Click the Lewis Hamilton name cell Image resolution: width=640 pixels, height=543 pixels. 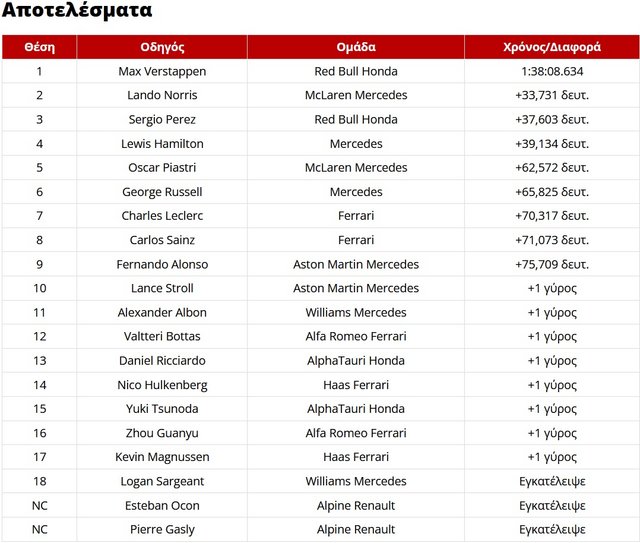click(x=162, y=144)
